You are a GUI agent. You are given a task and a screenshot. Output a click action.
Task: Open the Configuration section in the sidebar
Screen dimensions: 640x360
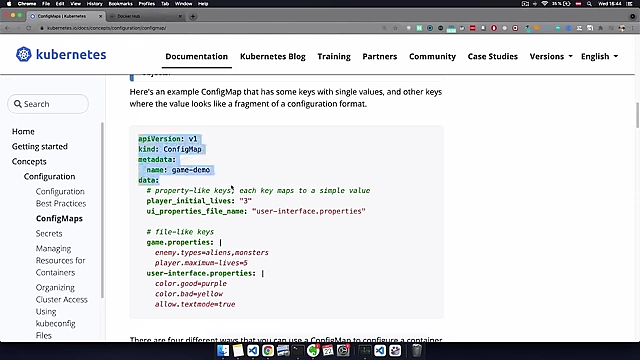pyautogui.click(x=49, y=177)
